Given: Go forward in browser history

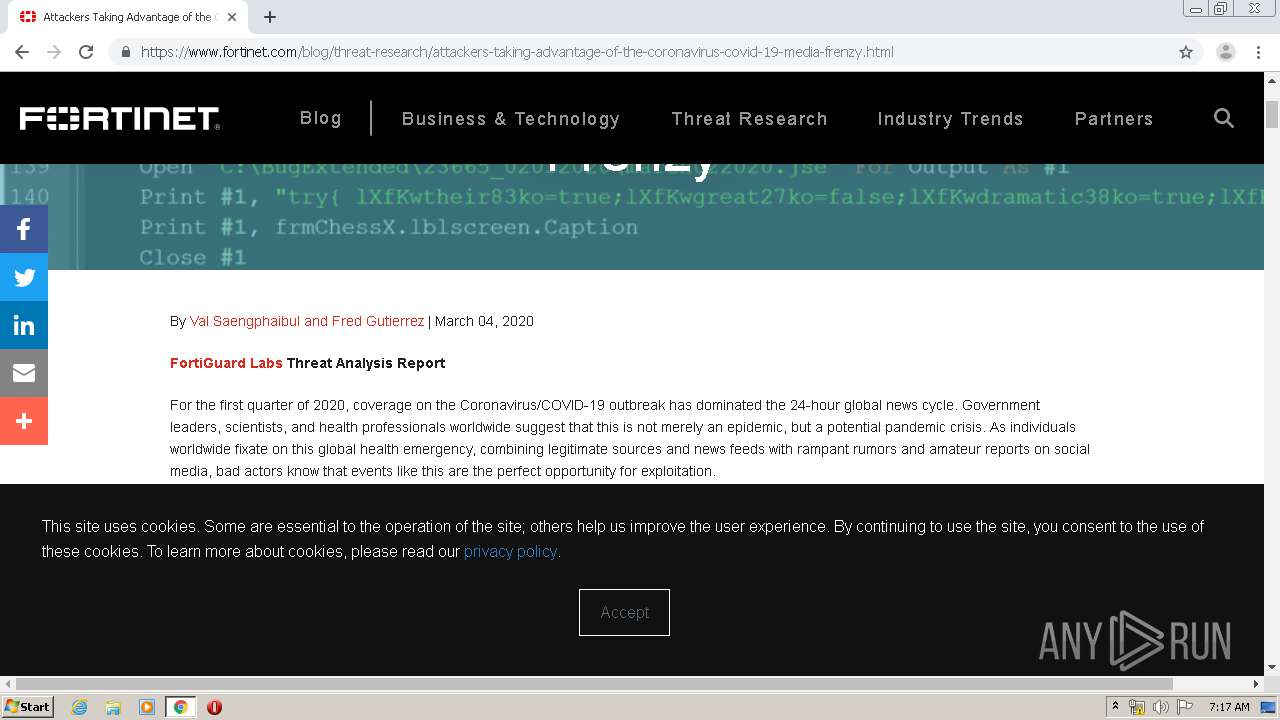Looking at the screenshot, I should pyautogui.click(x=54, y=52).
